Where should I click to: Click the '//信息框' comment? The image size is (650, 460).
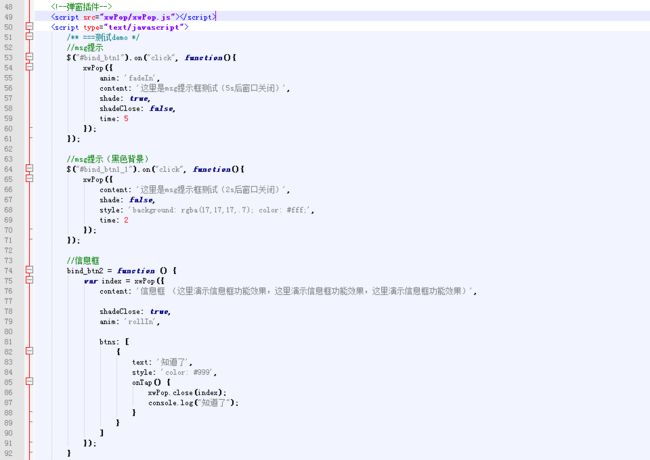pos(83,260)
